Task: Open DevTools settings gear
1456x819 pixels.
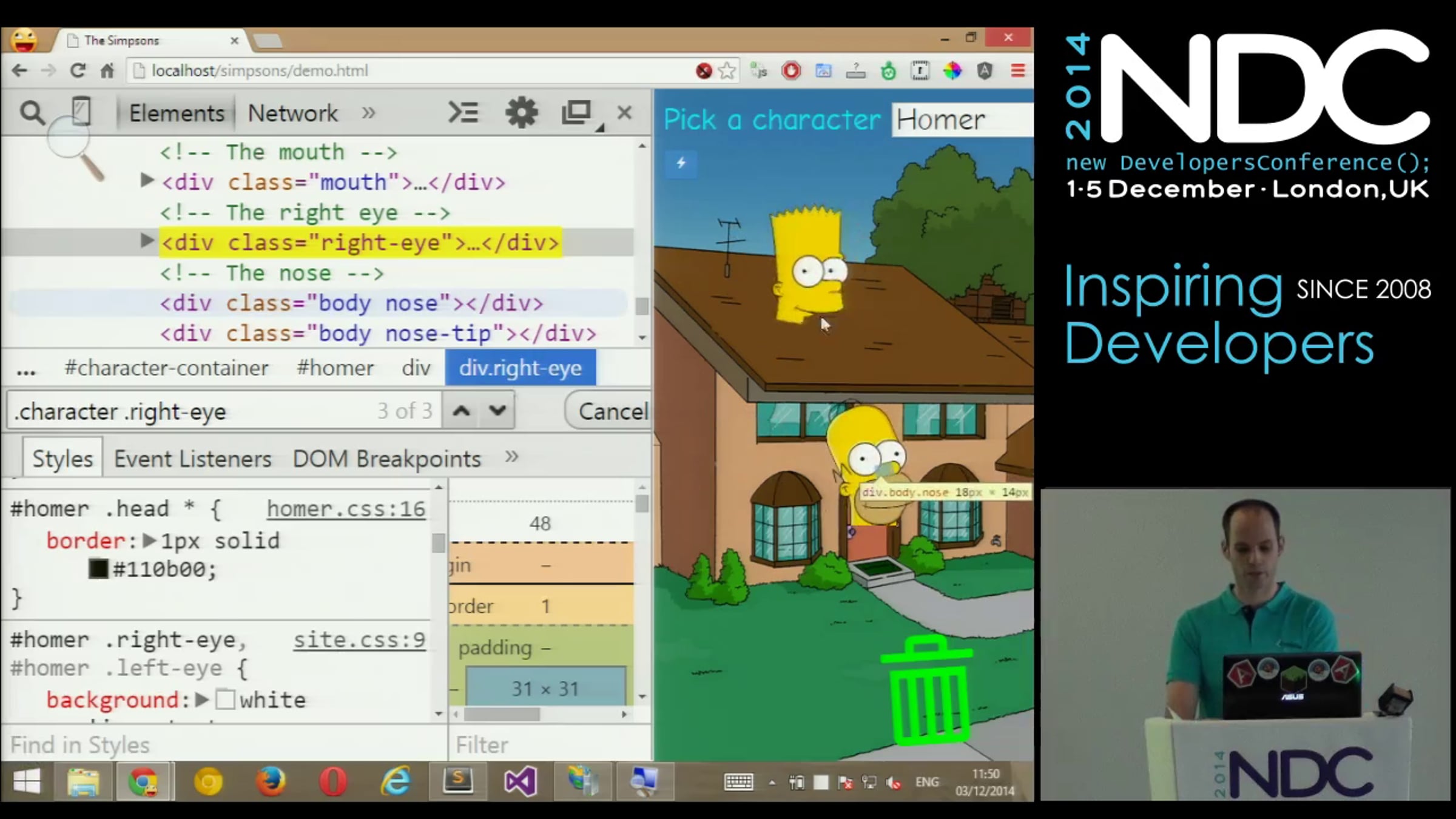Action: click(521, 113)
